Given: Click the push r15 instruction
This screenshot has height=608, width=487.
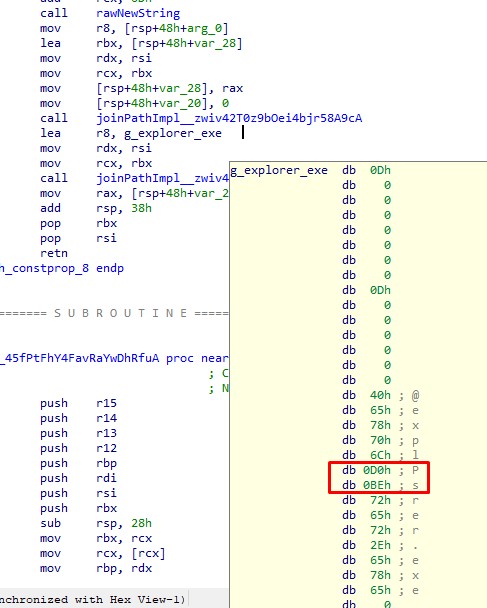Looking at the screenshot, I should pyautogui.click(x=78, y=403).
